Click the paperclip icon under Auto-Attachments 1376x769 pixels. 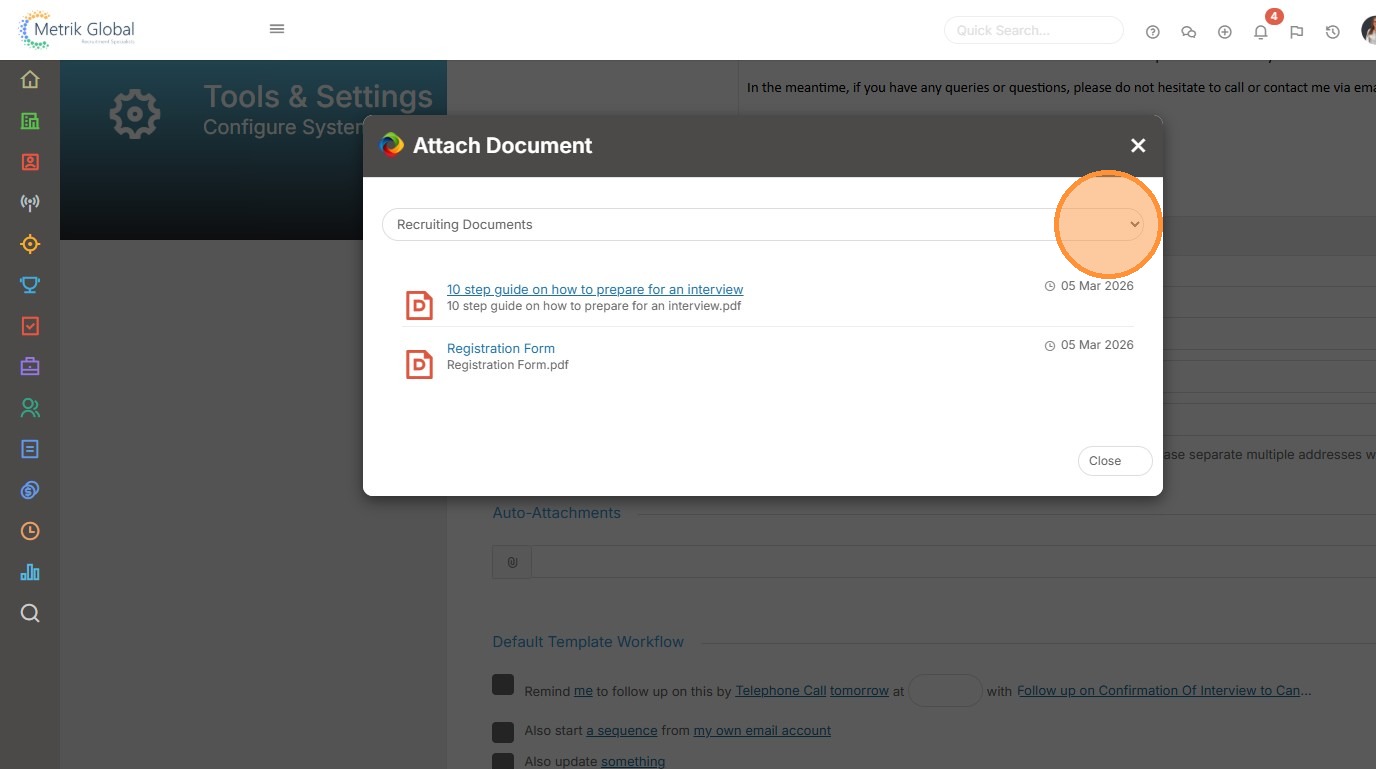click(512, 562)
